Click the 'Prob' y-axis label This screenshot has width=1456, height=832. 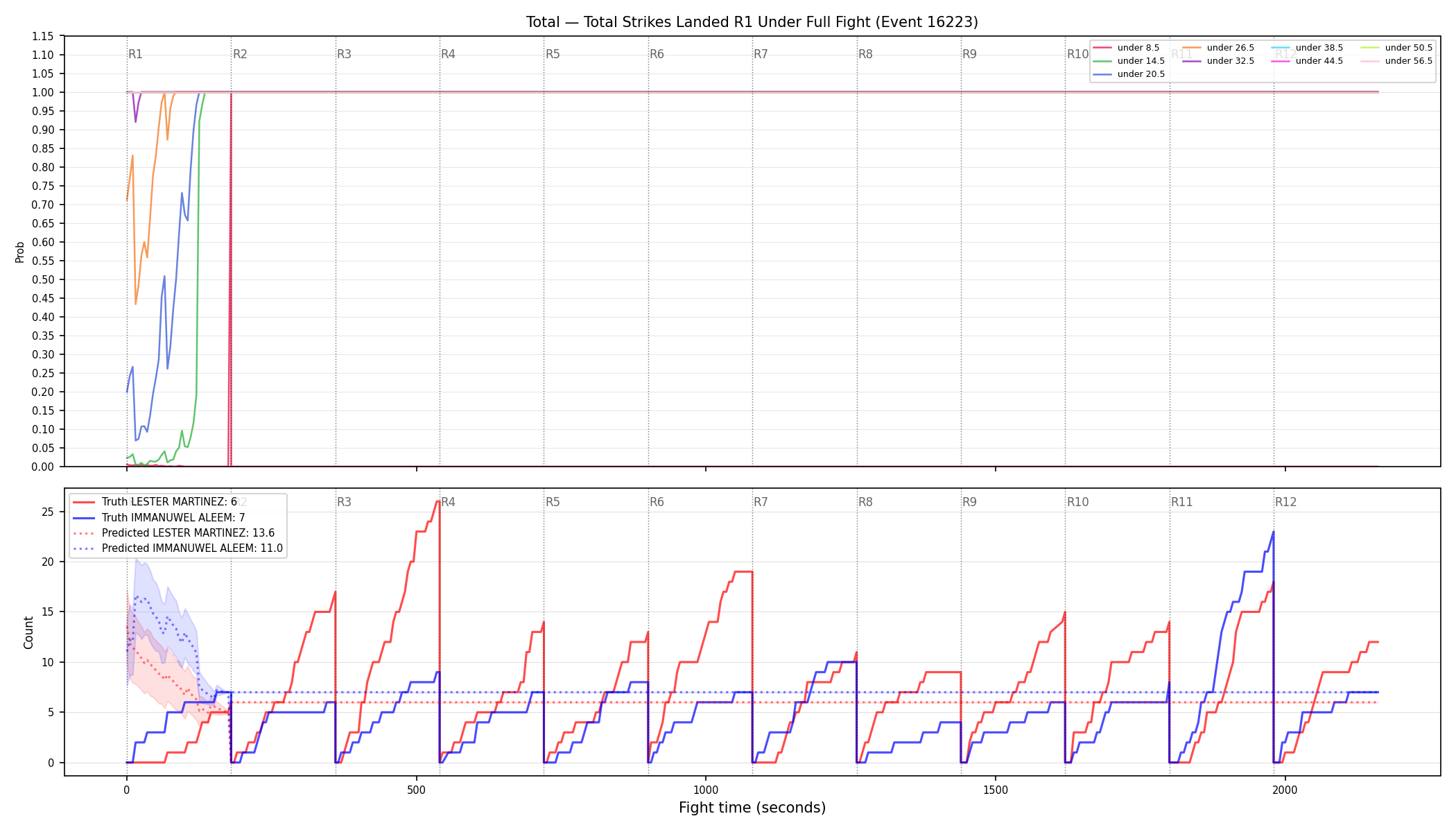pyautogui.click(x=20, y=252)
